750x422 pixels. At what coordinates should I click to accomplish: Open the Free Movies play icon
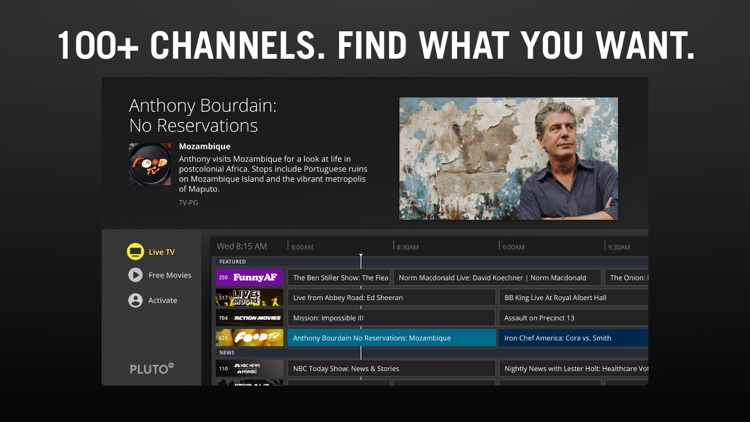135,275
